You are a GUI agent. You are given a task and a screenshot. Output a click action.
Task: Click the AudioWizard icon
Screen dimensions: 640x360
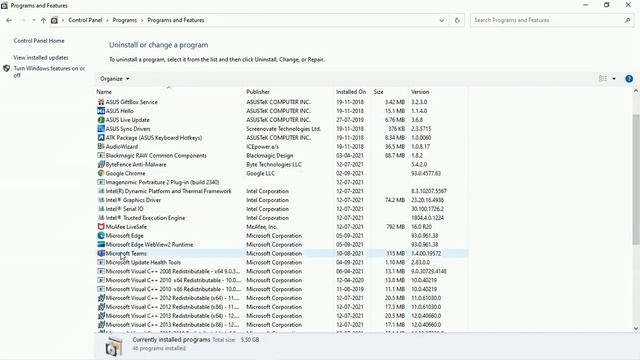pos(101,147)
